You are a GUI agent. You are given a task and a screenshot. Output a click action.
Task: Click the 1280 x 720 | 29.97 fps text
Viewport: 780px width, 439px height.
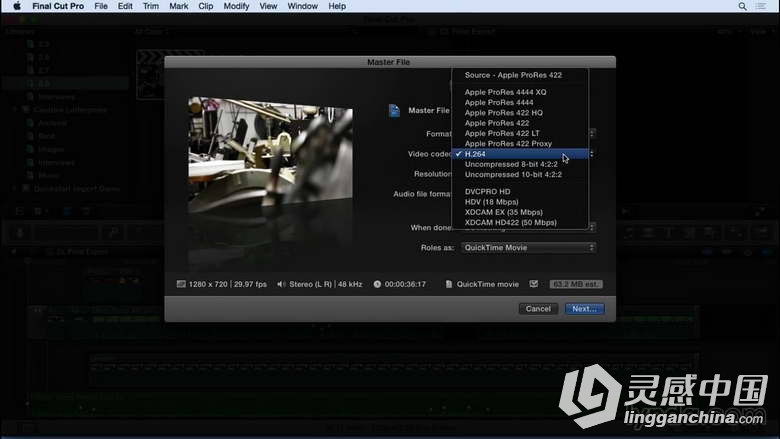228,284
